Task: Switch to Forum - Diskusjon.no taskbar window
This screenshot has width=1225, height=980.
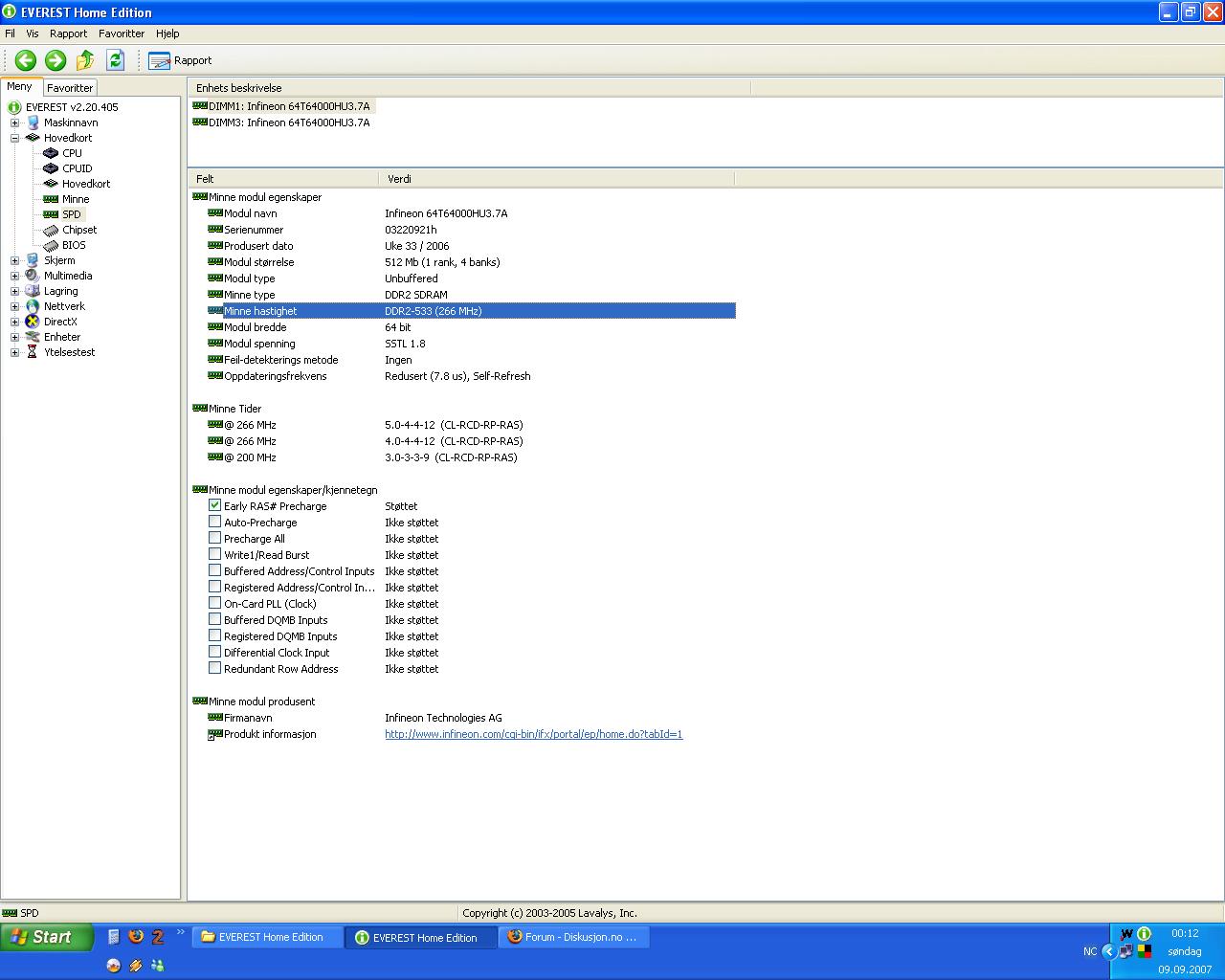Action: coord(574,937)
